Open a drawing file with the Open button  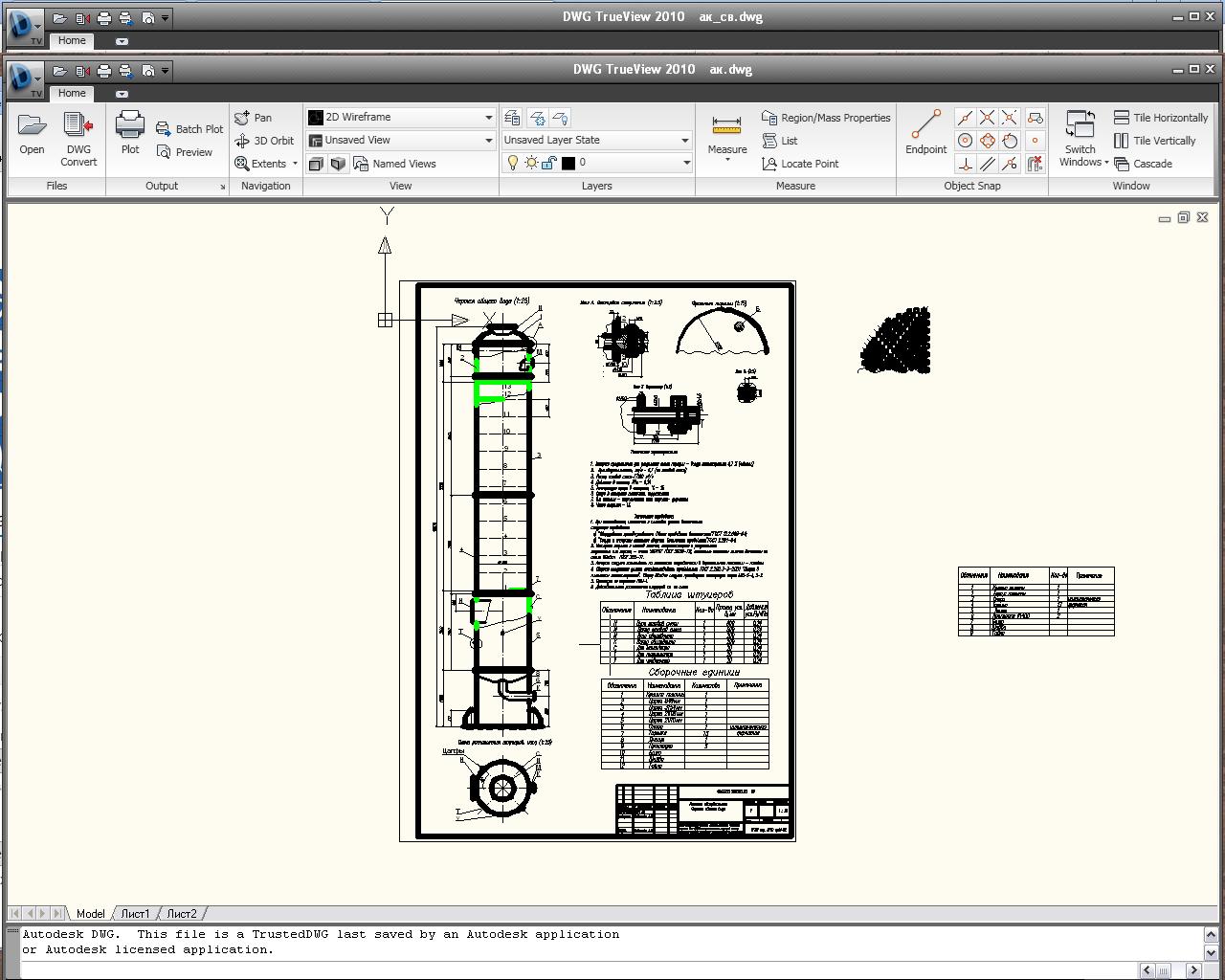click(32, 133)
